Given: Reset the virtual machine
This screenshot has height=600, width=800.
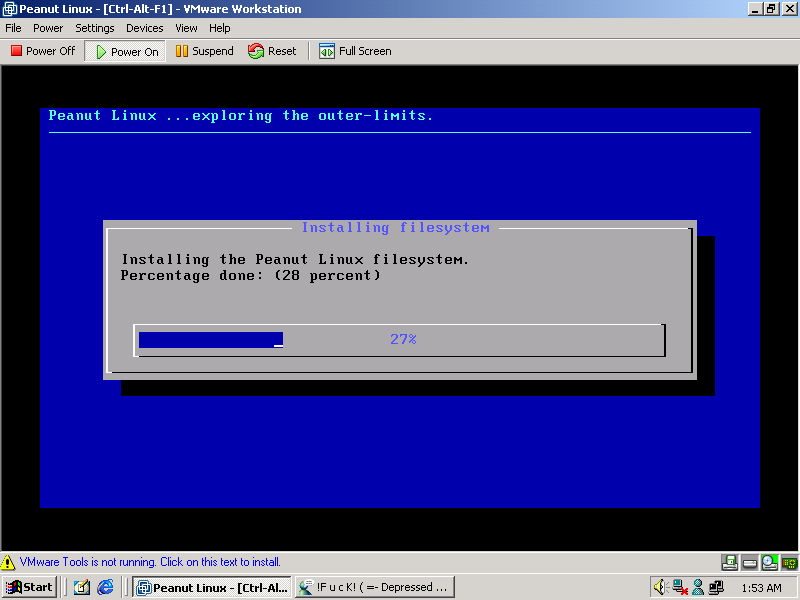Looking at the screenshot, I should pyautogui.click(x=272, y=51).
